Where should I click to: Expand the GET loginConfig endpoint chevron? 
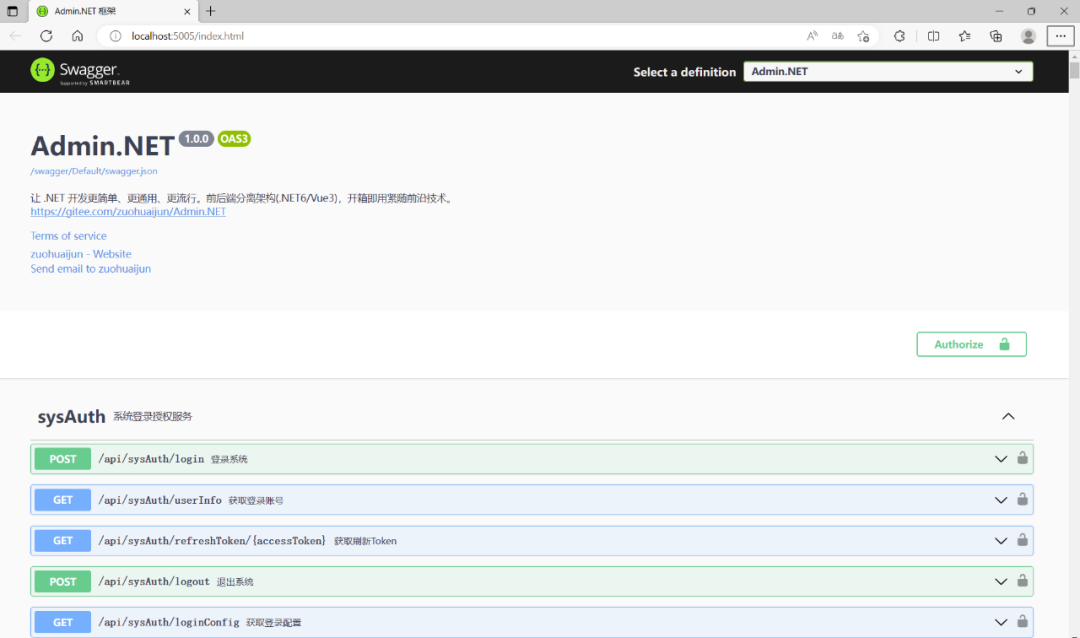pos(1000,622)
